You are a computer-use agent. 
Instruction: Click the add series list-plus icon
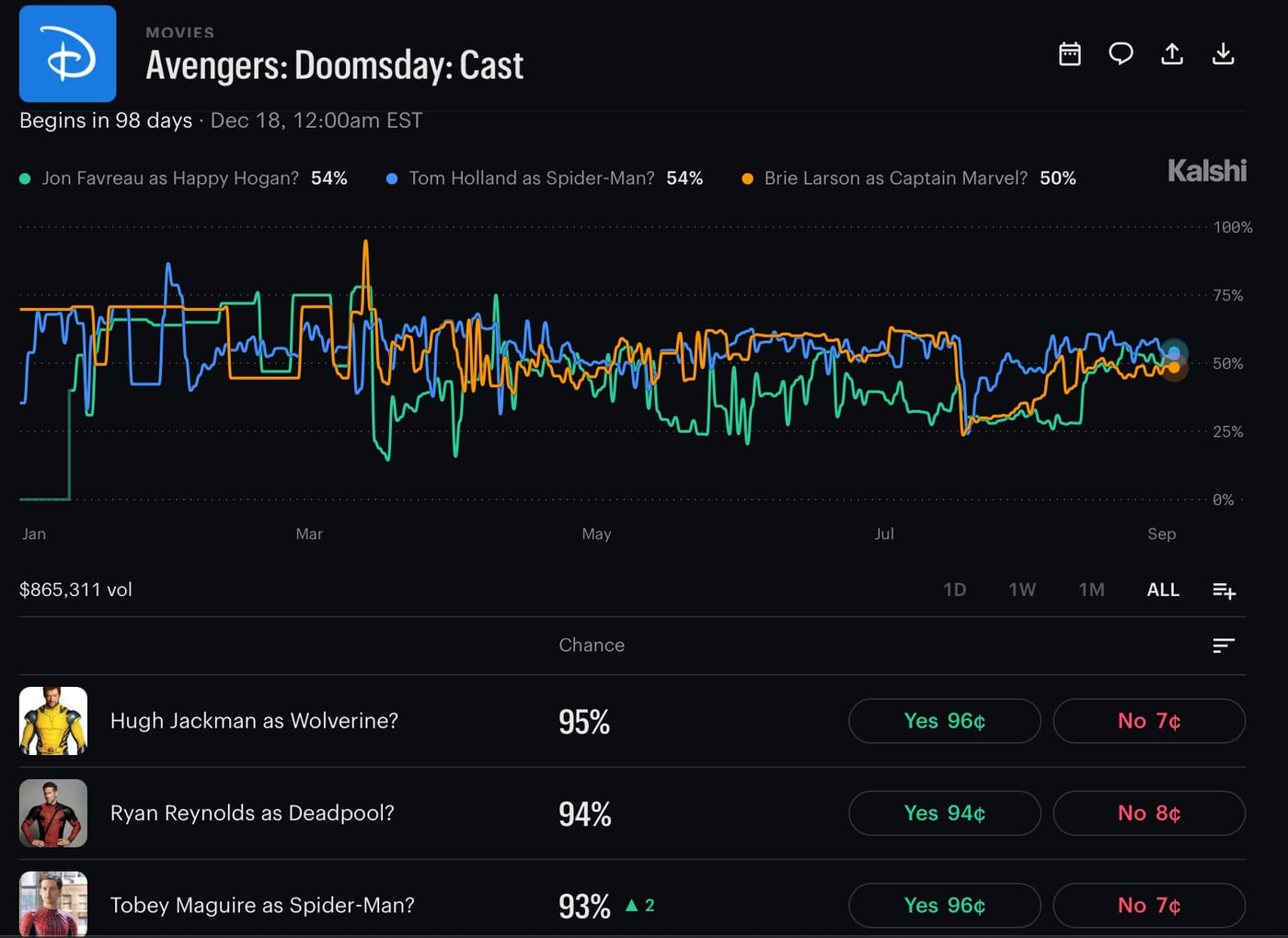click(x=1224, y=590)
